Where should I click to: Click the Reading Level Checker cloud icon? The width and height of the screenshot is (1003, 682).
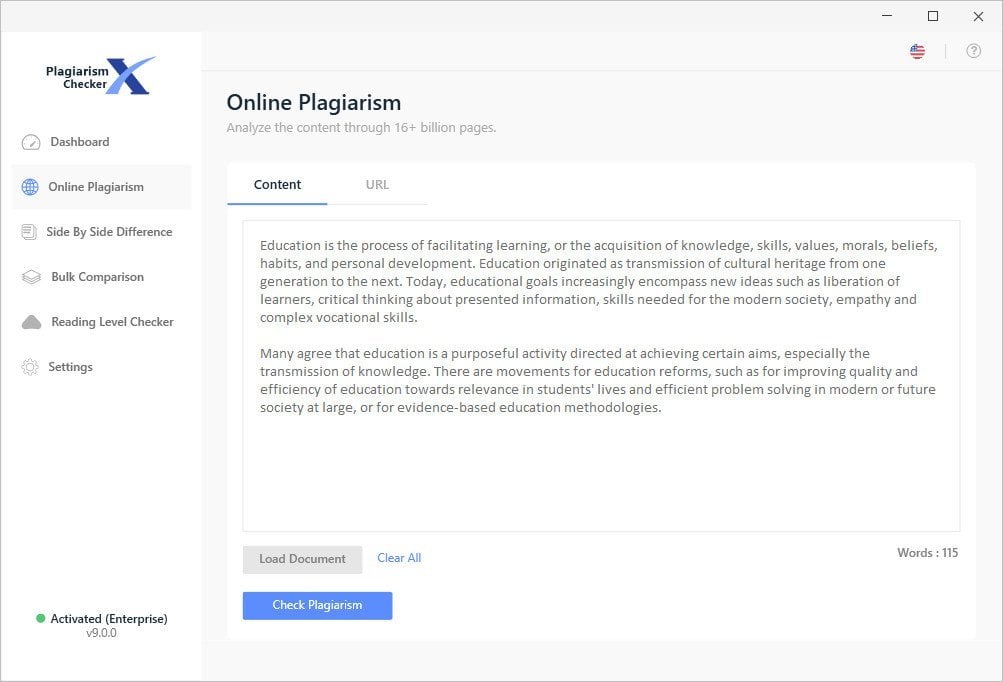pyautogui.click(x=32, y=322)
